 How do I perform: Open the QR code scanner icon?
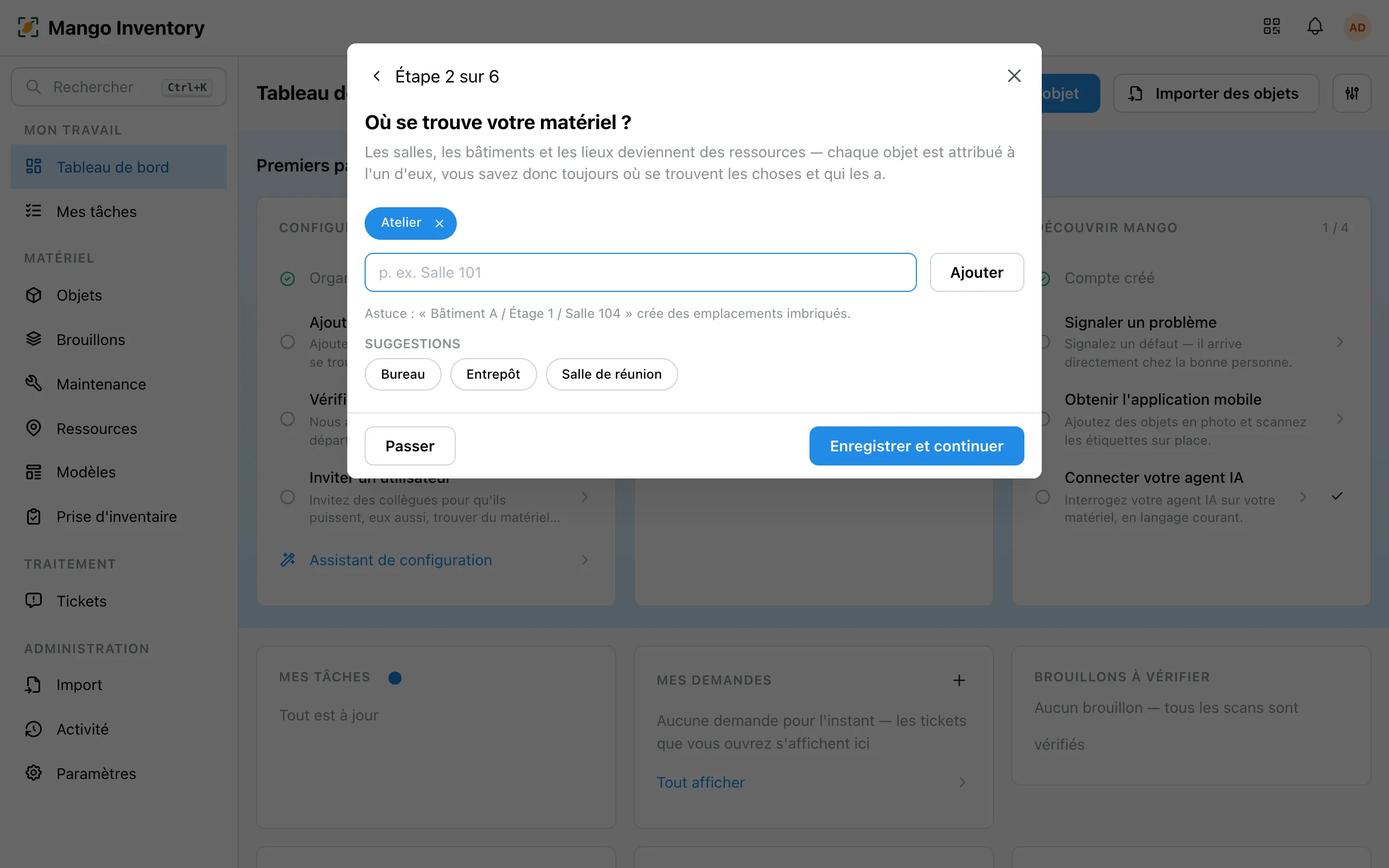1271,27
